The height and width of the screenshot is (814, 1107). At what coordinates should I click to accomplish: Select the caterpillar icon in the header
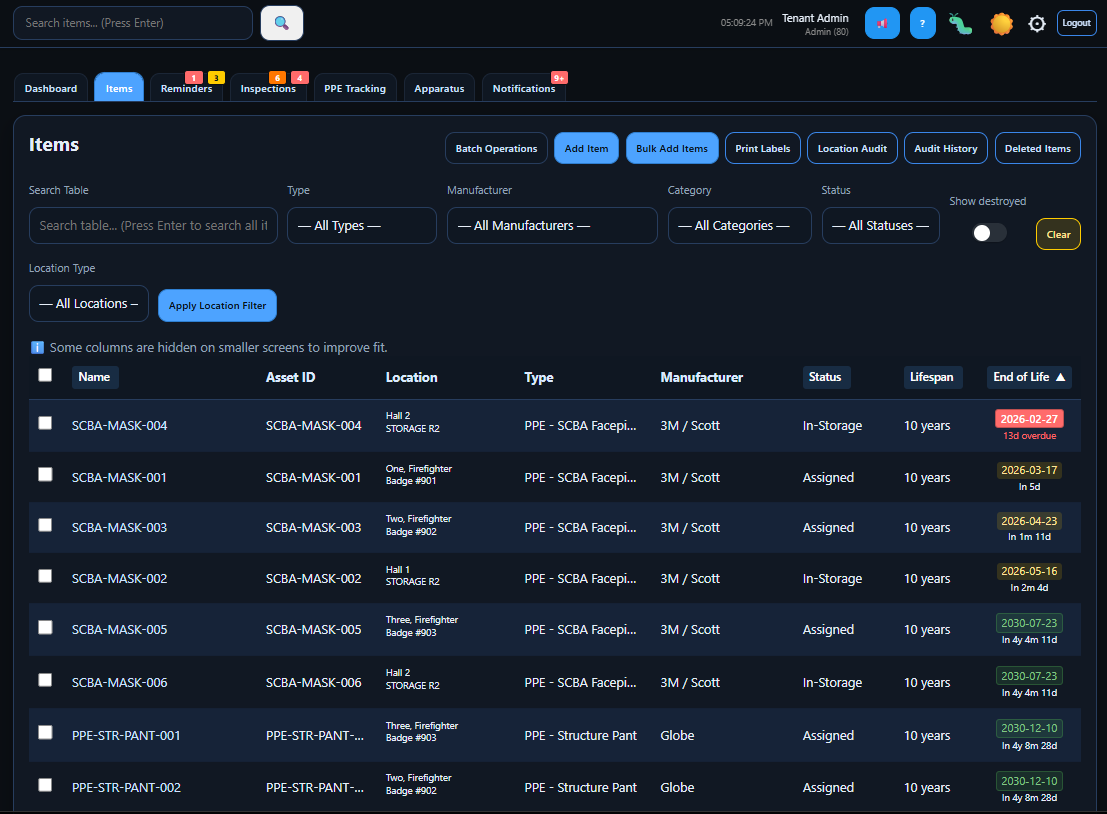tap(960, 22)
